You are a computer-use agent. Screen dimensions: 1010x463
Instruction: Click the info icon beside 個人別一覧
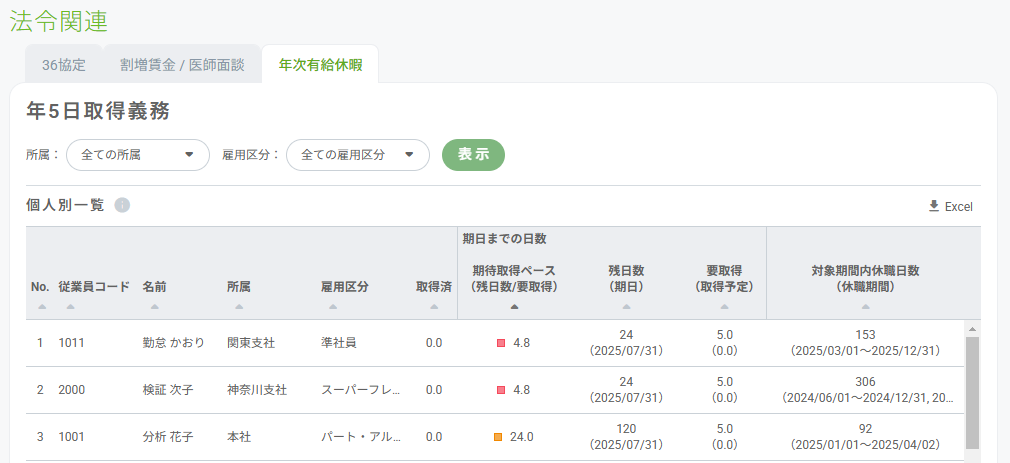122,205
